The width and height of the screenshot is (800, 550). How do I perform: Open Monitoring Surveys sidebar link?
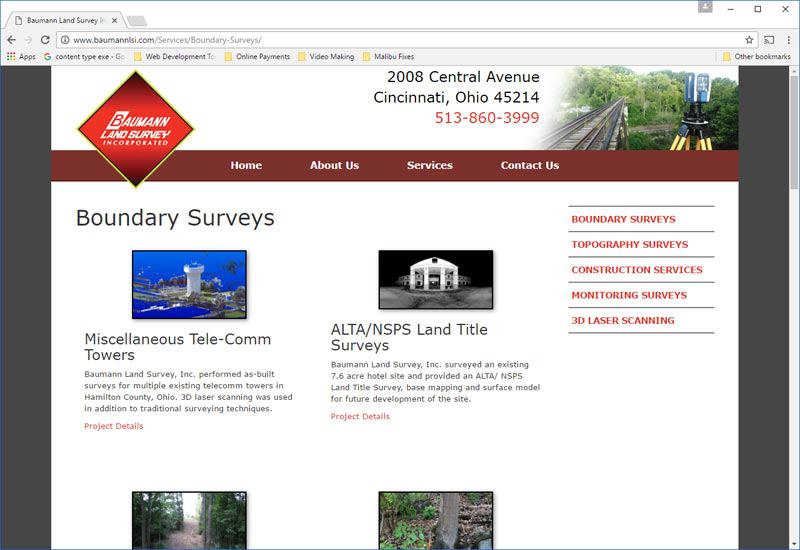[x=629, y=295]
